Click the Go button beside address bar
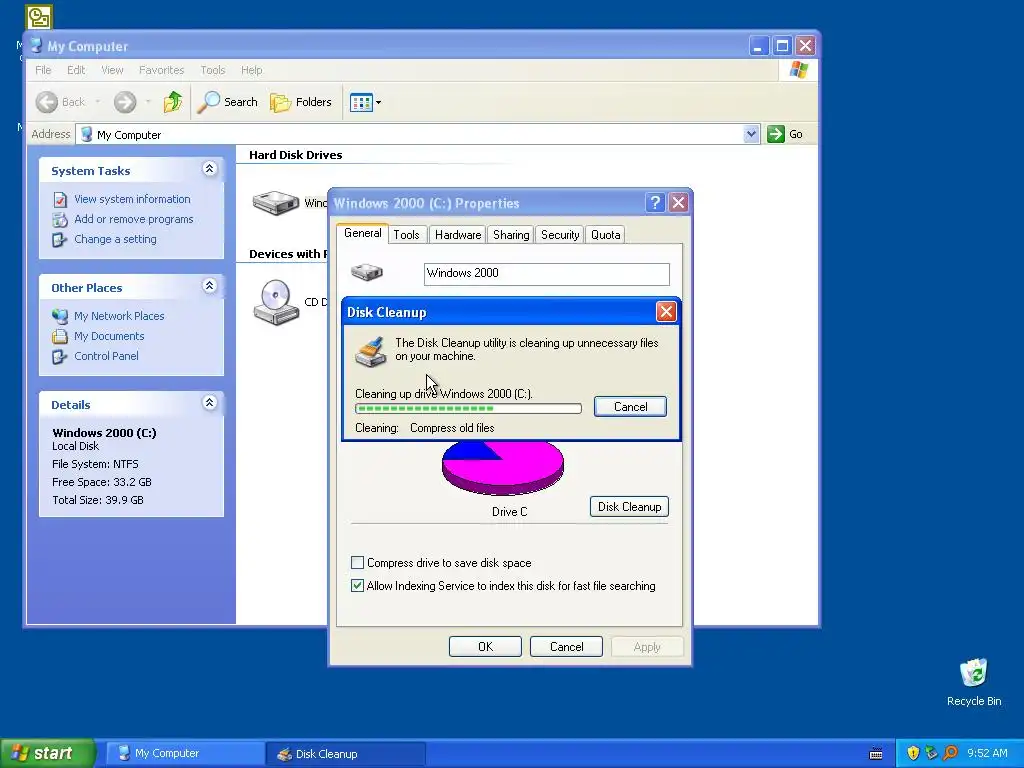The image size is (1024, 768). tap(785, 134)
